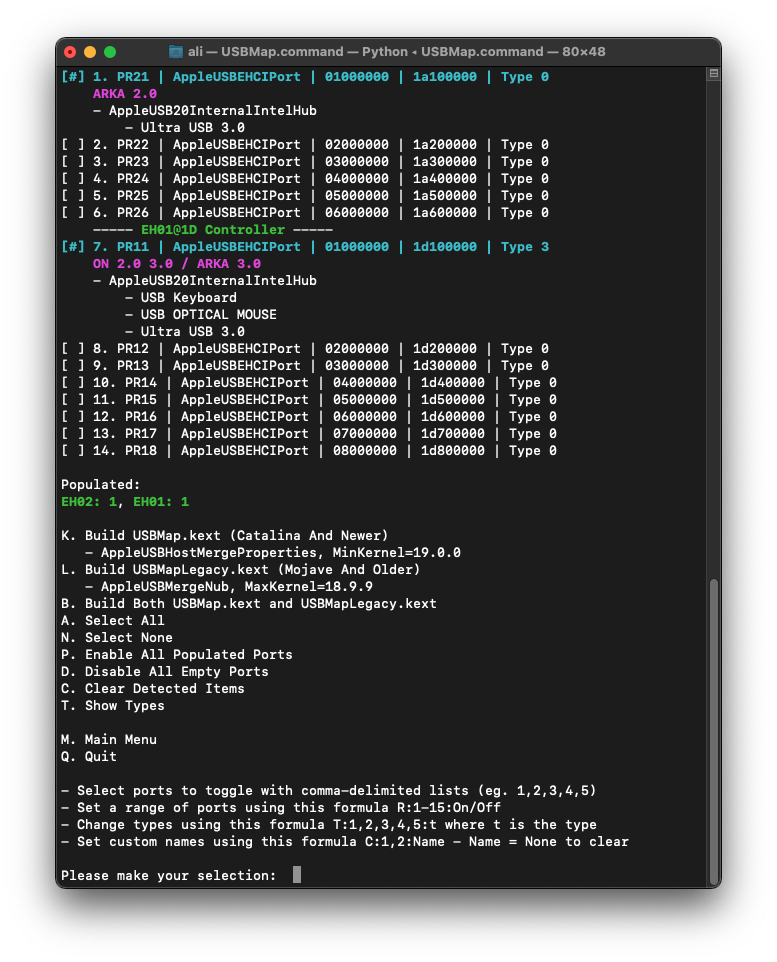Click the 'A. Select All' option

click(113, 620)
